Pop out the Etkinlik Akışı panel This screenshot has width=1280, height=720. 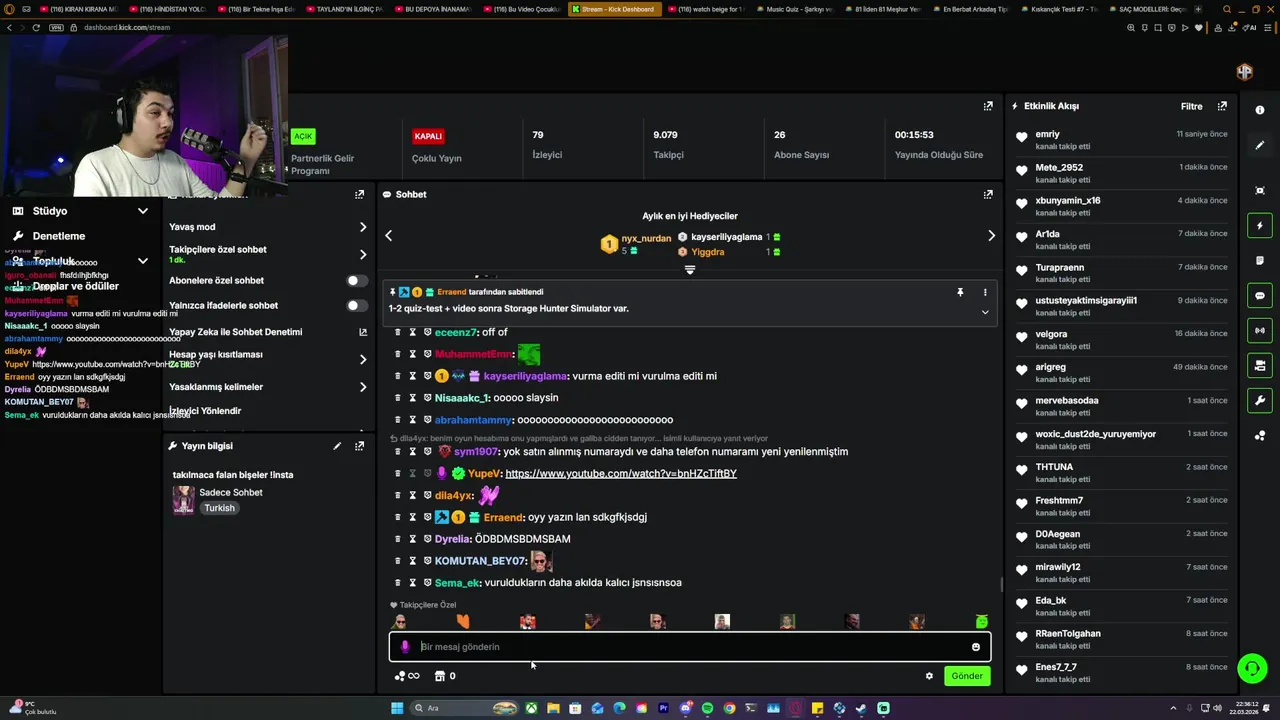click(x=1222, y=106)
